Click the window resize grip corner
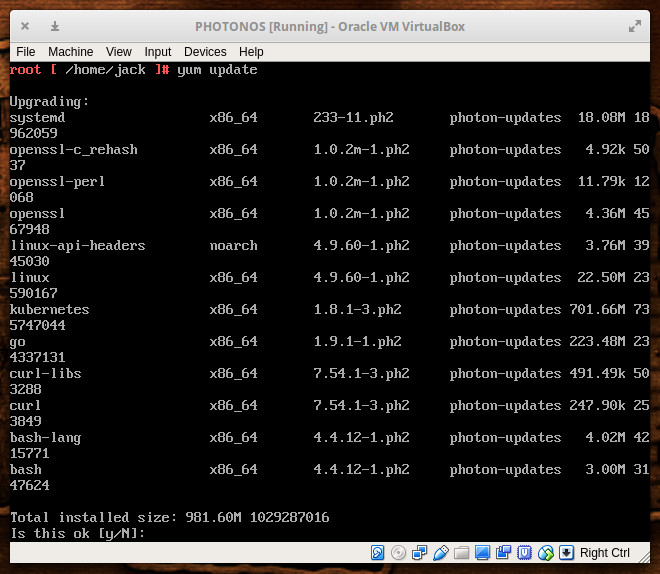 [x=644, y=557]
